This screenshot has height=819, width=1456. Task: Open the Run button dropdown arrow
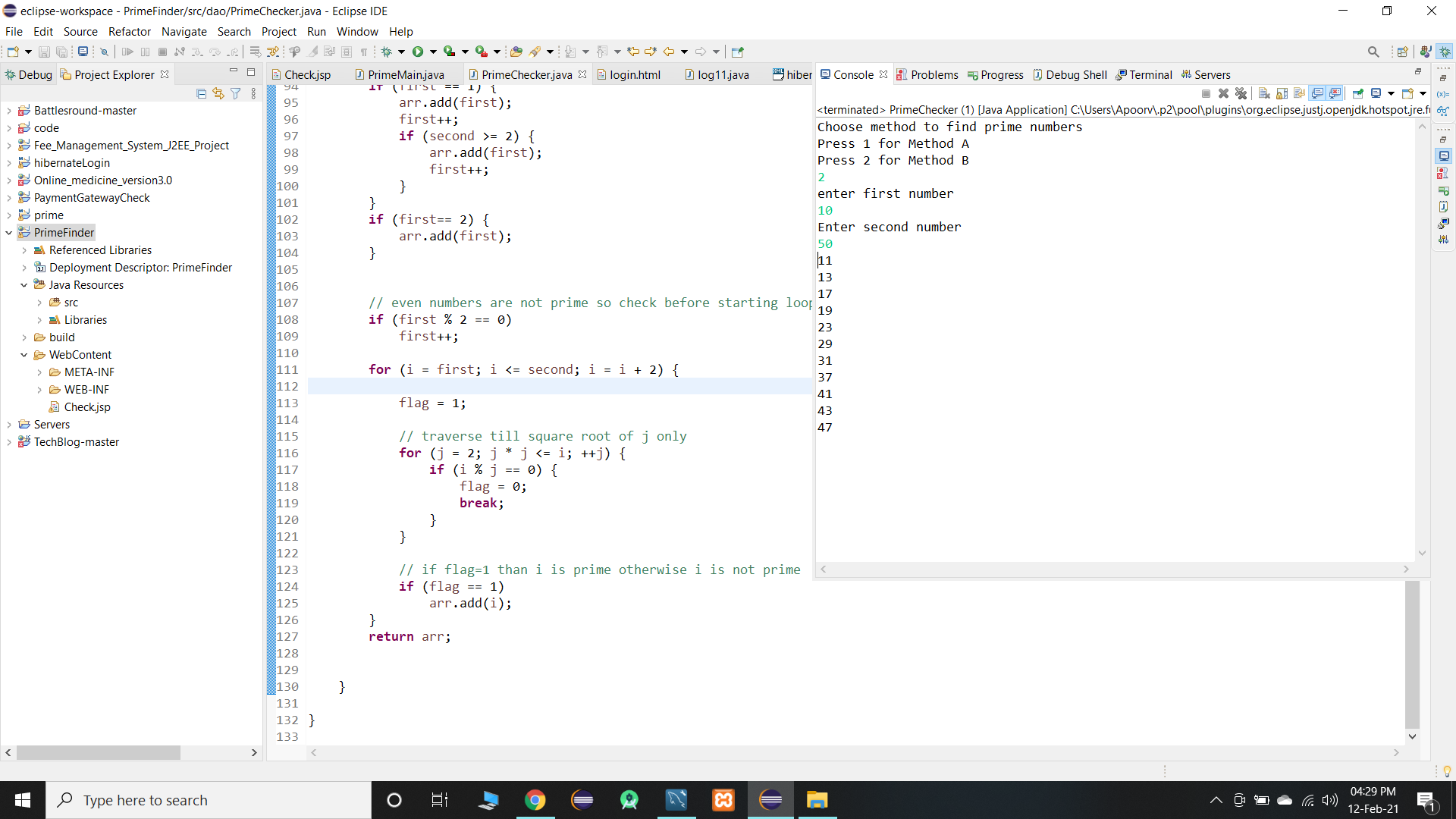click(x=434, y=52)
